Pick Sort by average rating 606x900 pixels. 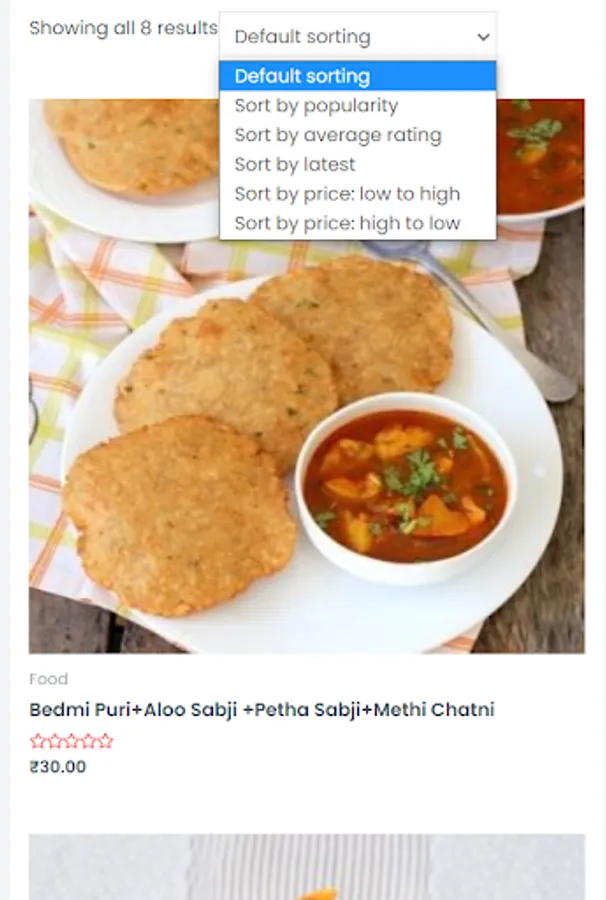[x=357, y=135]
